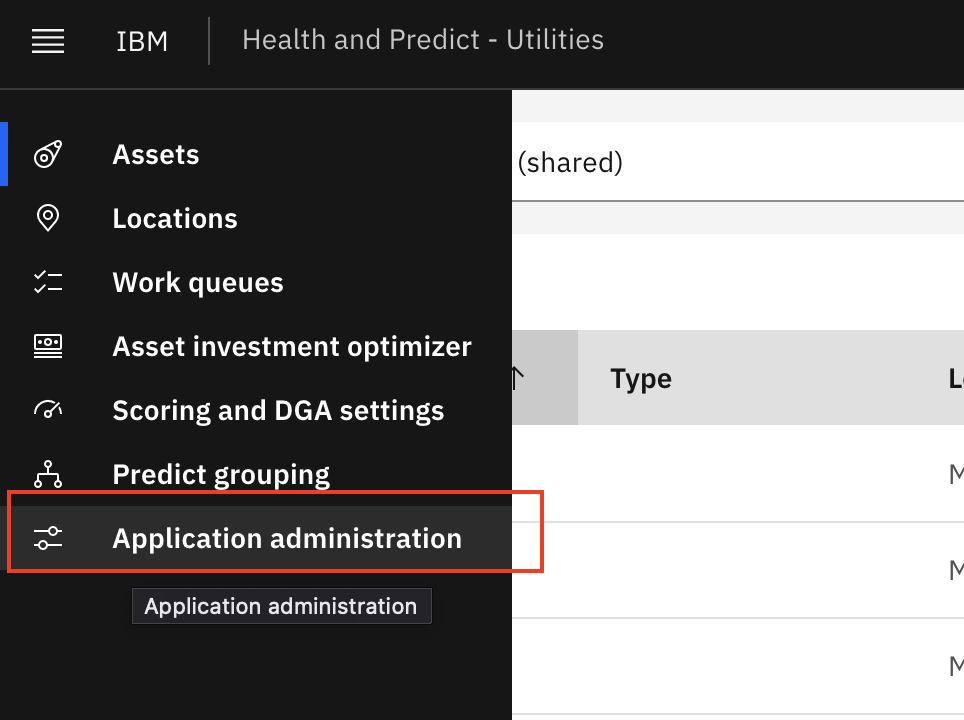The width and height of the screenshot is (964, 720).
Task: Toggle the hamburger navigation menu
Action: click(48, 41)
